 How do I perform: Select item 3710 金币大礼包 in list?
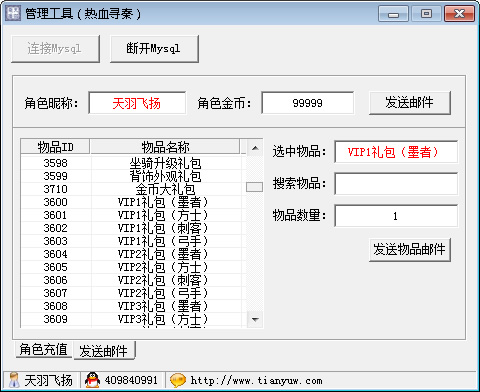click(x=133, y=189)
